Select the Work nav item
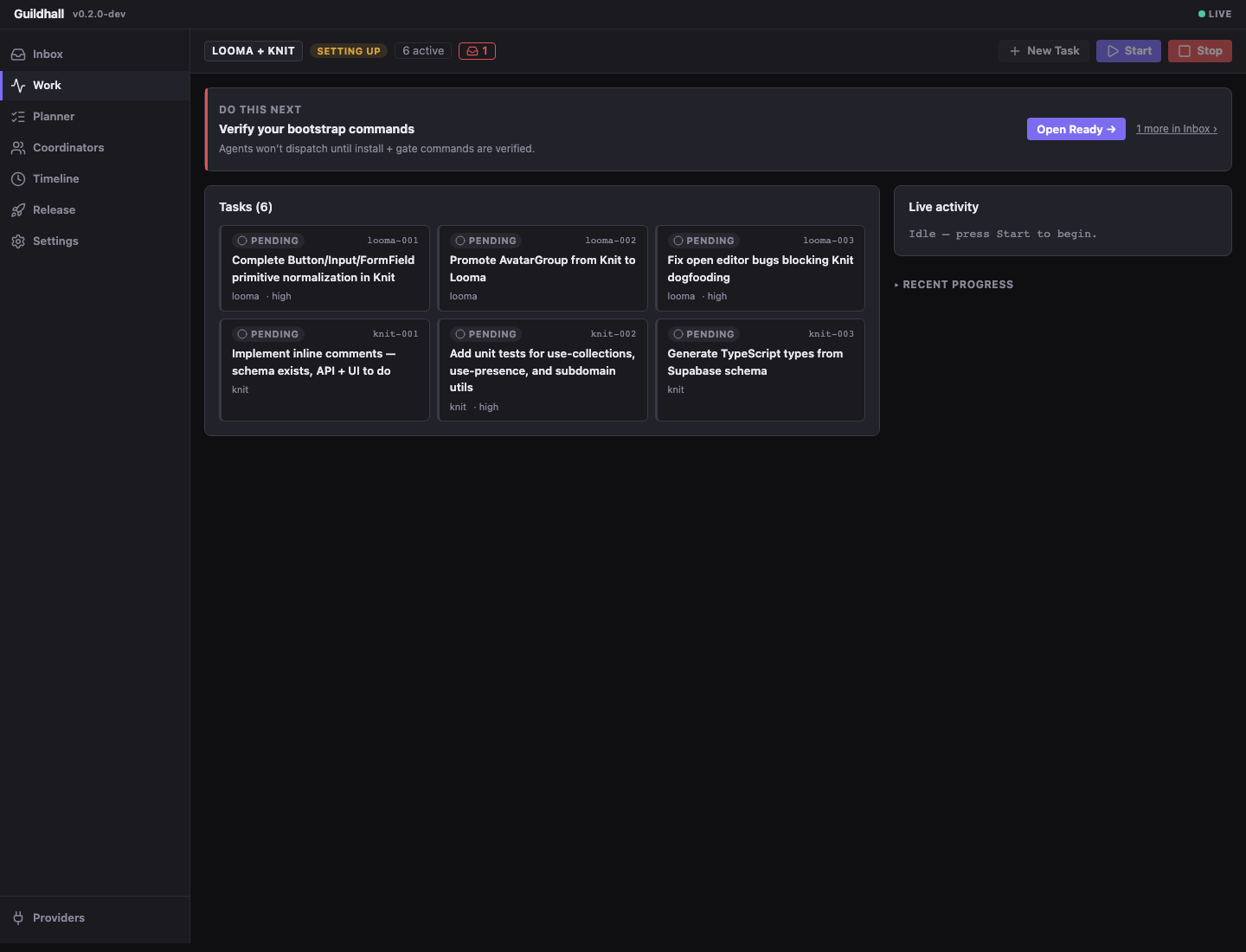 coord(94,86)
